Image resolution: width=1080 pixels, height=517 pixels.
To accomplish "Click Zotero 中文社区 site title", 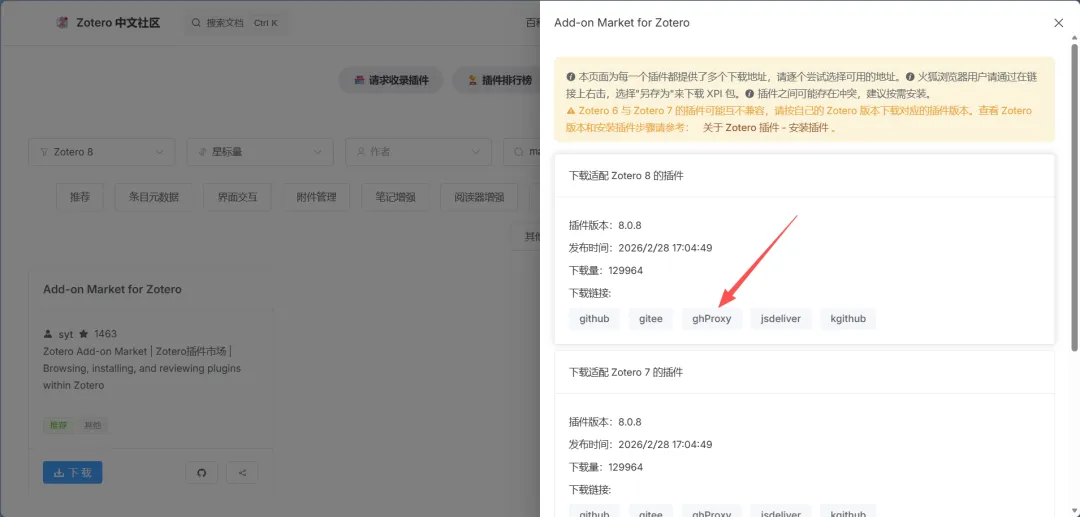I will (x=117, y=23).
